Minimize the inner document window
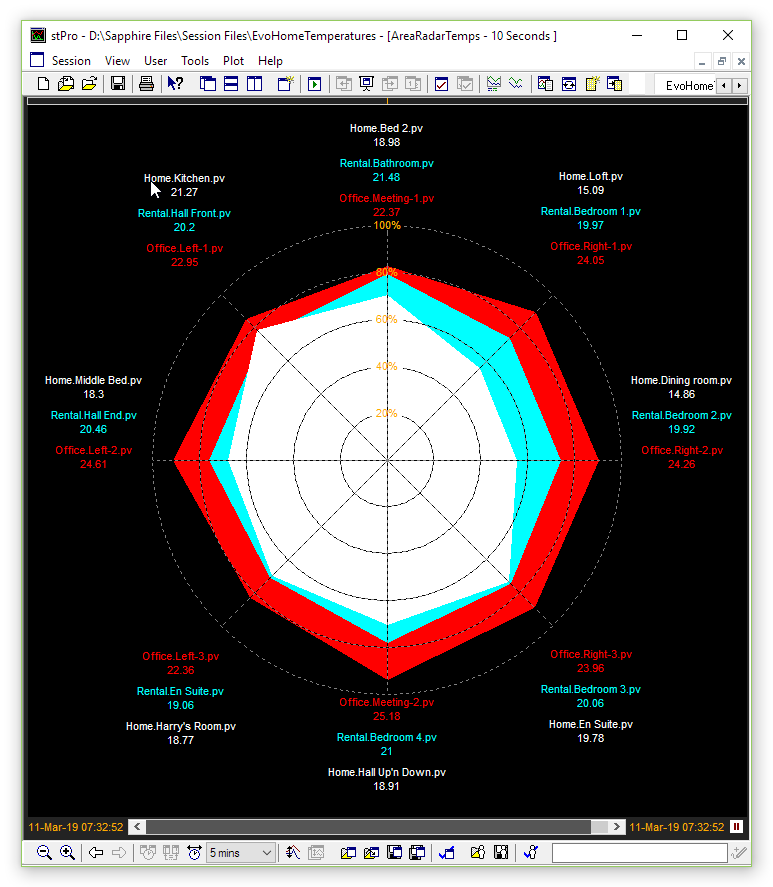 tap(702, 61)
